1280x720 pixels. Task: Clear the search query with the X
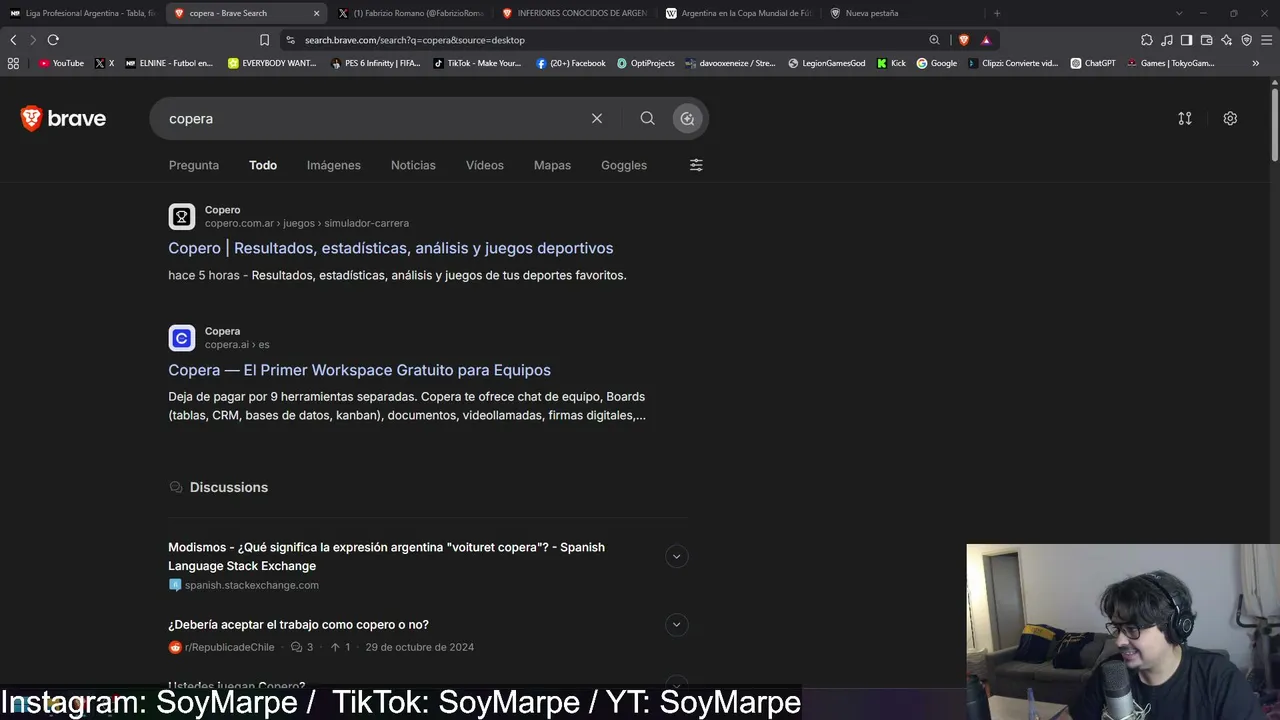pyautogui.click(x=597, y=118)
